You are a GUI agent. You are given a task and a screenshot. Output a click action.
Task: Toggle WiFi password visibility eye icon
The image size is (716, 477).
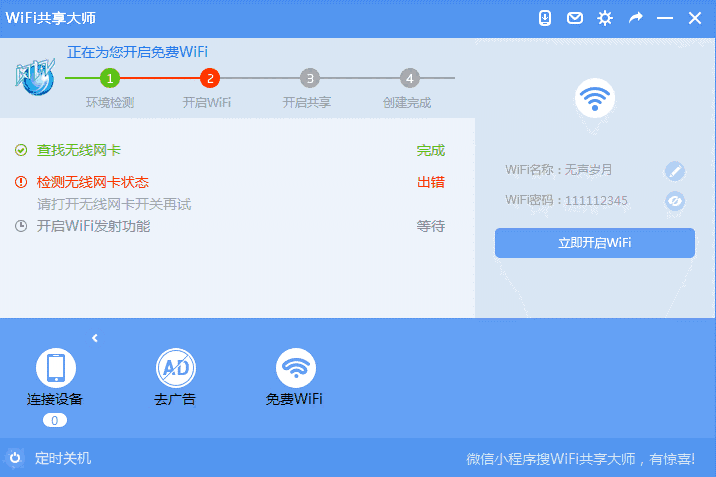(675, 201)
